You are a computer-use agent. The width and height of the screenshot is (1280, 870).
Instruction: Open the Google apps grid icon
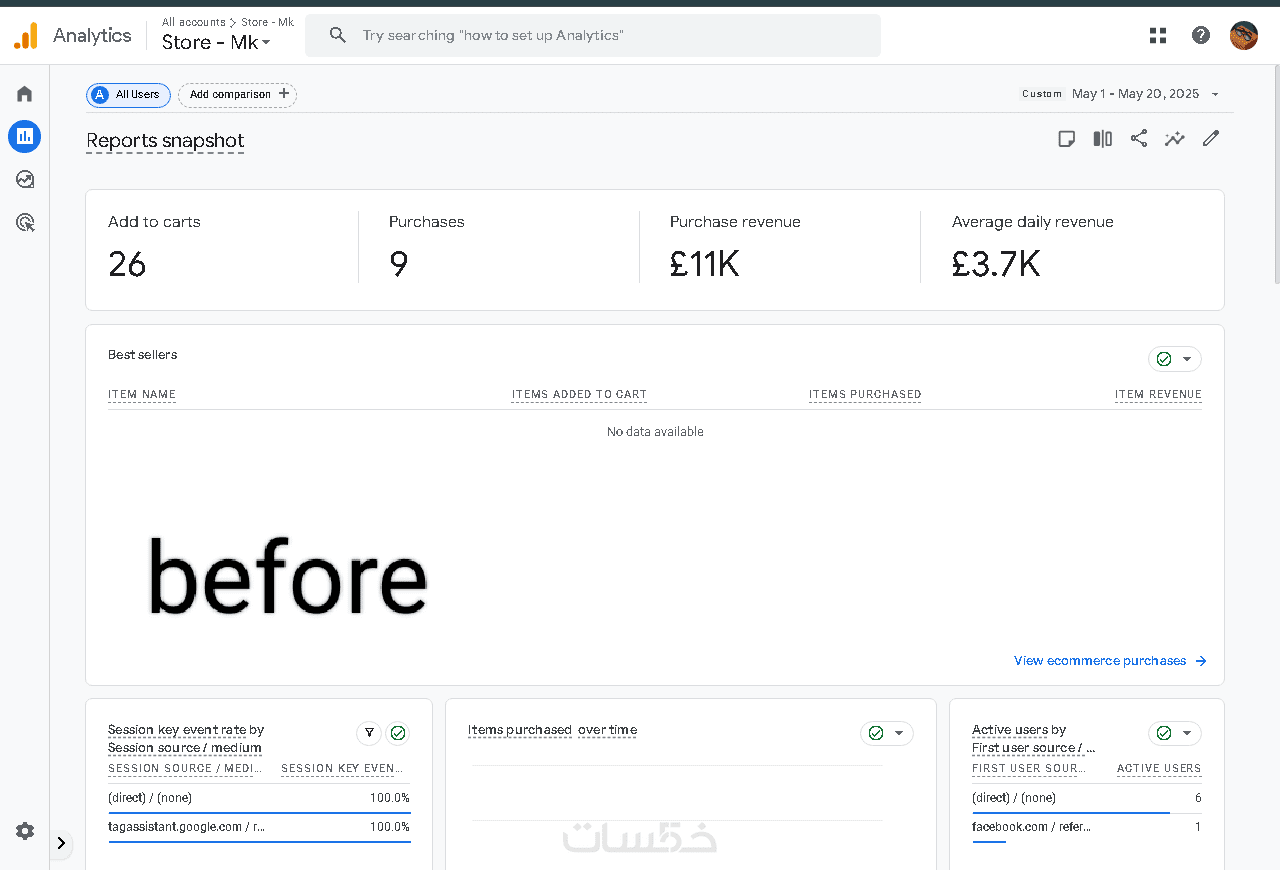pos(1158,36)
